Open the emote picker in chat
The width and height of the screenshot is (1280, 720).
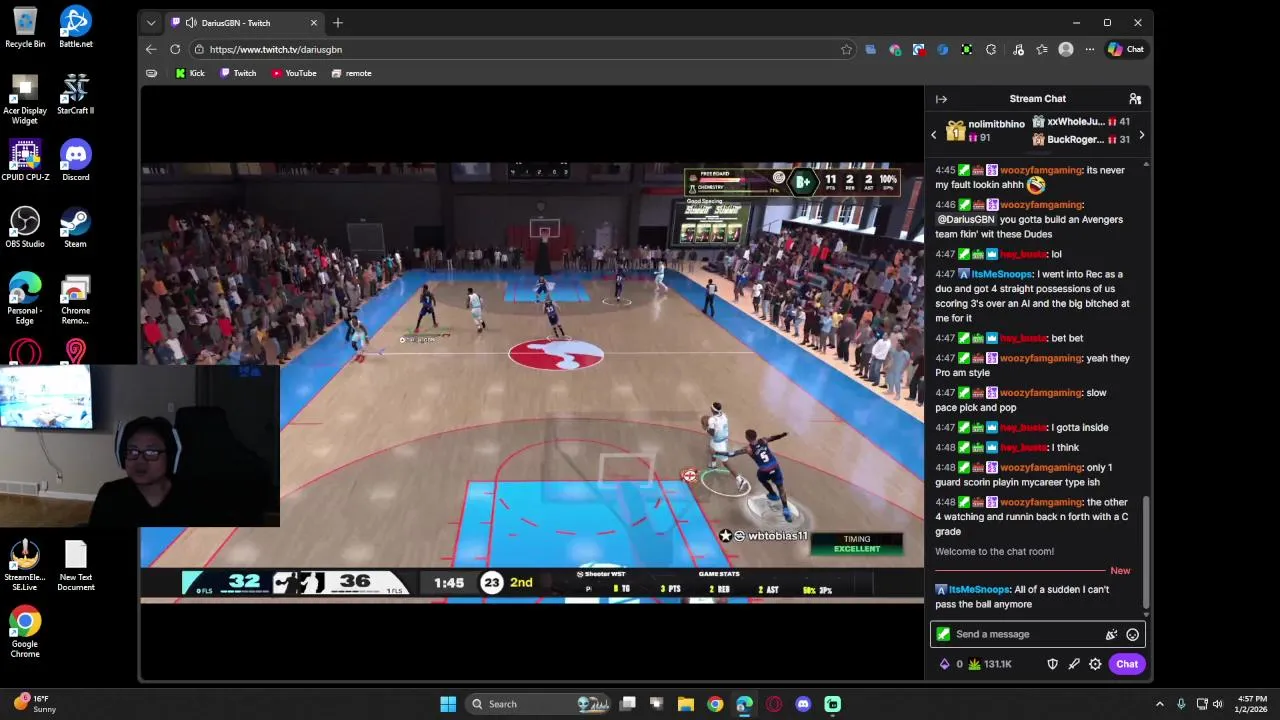[1132, 634]
